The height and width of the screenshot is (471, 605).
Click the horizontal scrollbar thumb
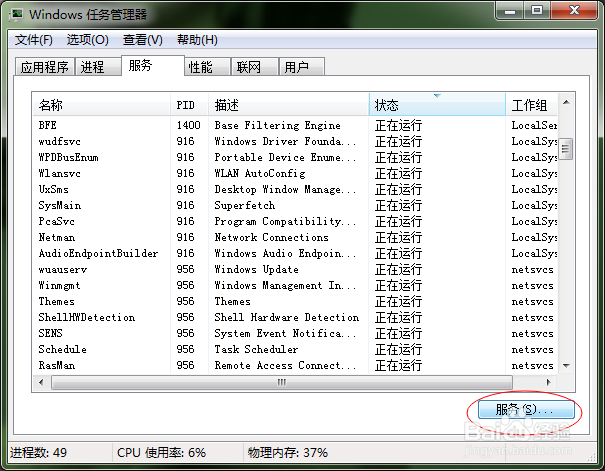282,382
